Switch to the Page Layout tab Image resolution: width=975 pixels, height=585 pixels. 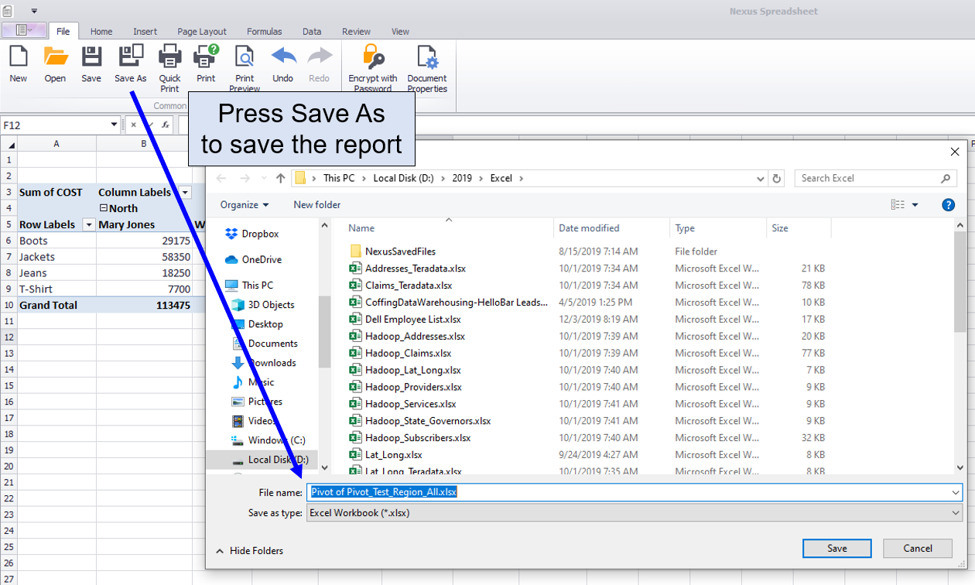click(202, 32)
